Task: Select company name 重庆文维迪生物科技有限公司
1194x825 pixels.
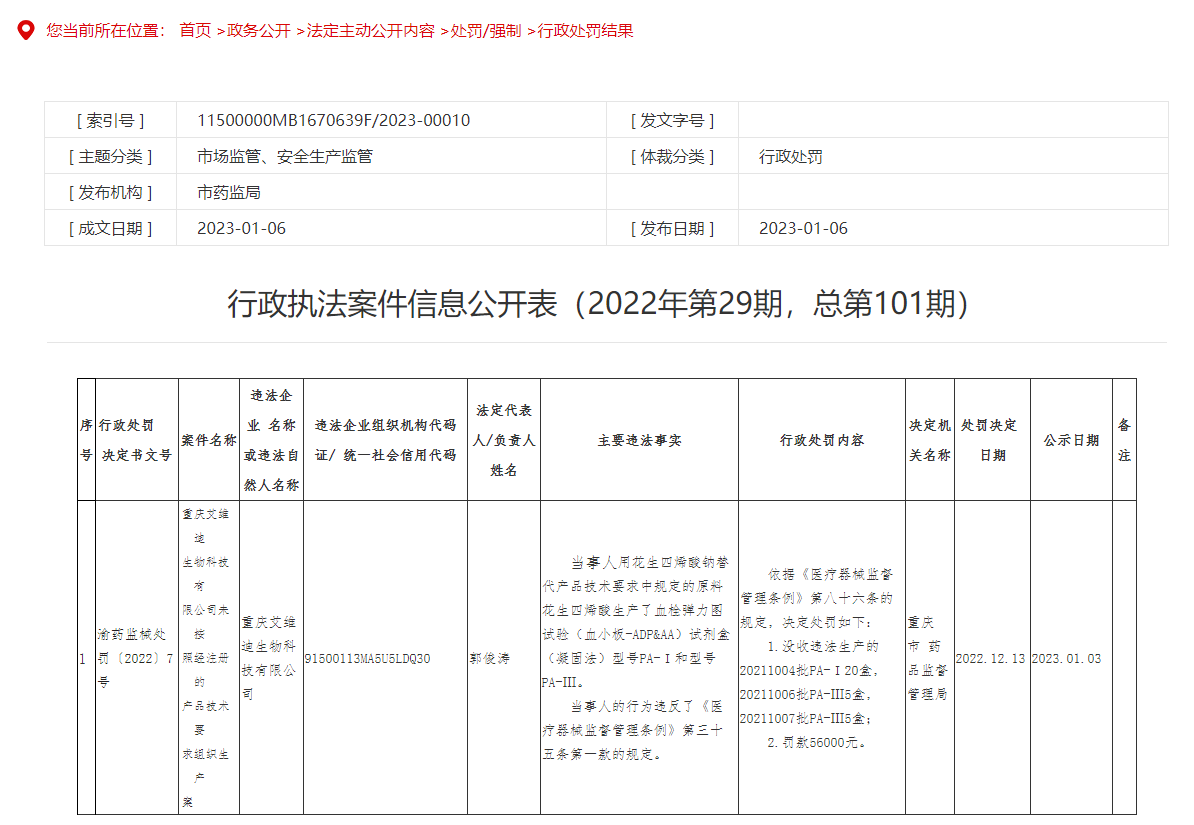Action: tap(269, 658)
